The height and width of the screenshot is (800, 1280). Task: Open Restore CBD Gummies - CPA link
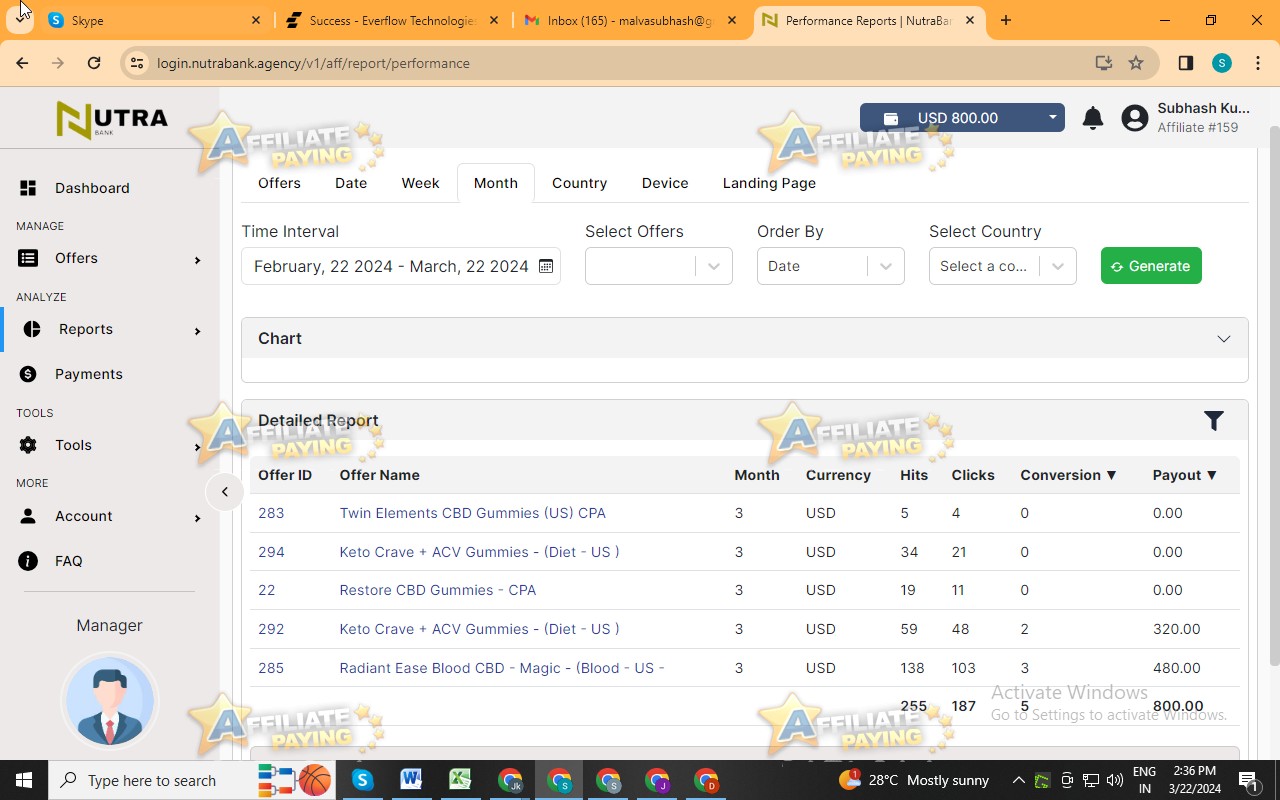438,590
